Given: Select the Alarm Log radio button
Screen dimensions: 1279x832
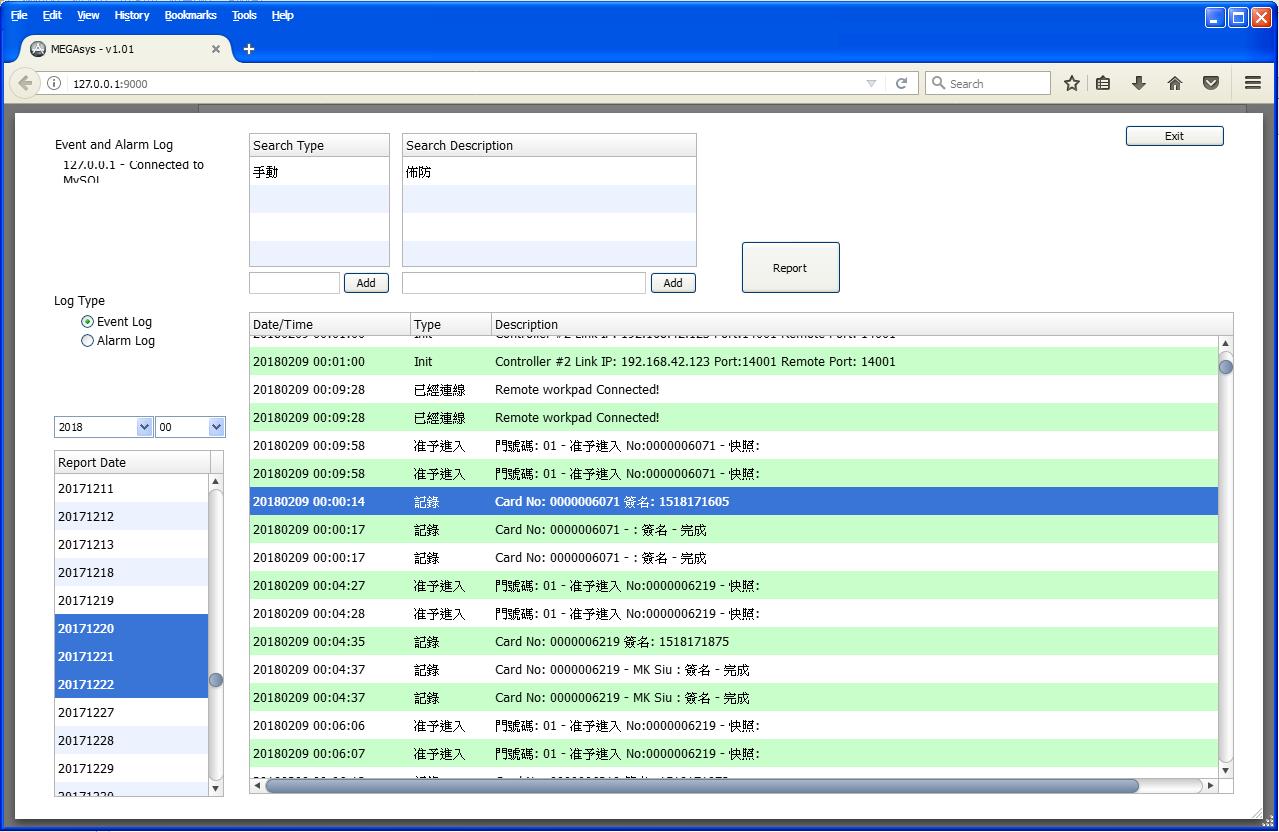Looking at the screenshot, I should [x=88, y=341].
